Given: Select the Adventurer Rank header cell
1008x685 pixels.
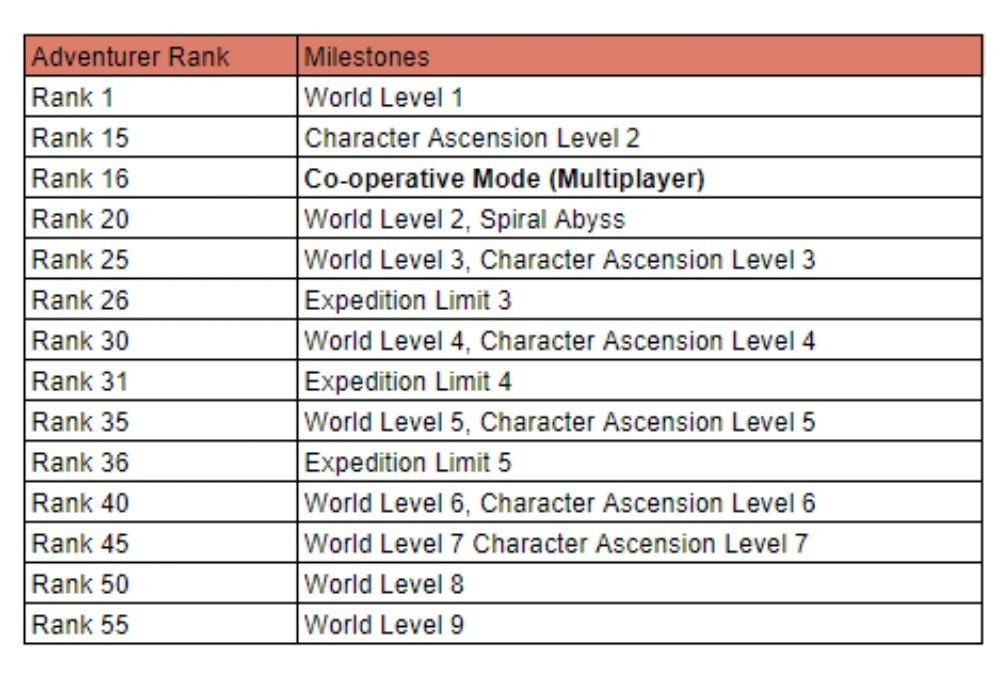Looking at the screenshot, I should pos(161,56).
